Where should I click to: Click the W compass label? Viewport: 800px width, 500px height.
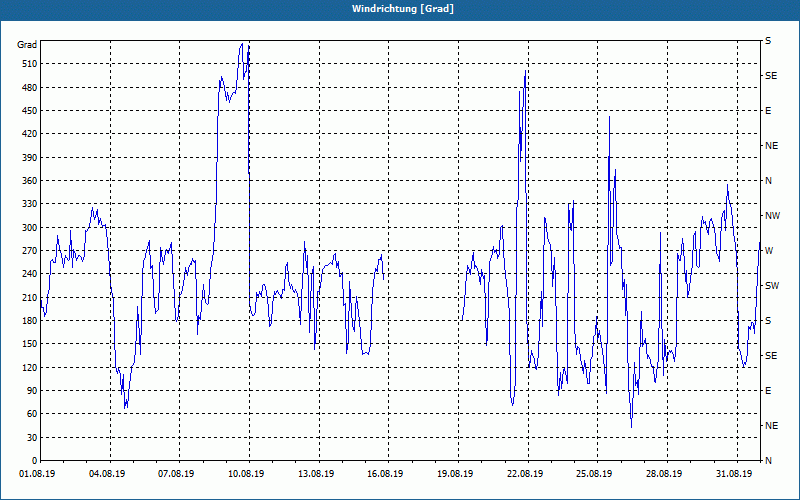tap(769, 251)
